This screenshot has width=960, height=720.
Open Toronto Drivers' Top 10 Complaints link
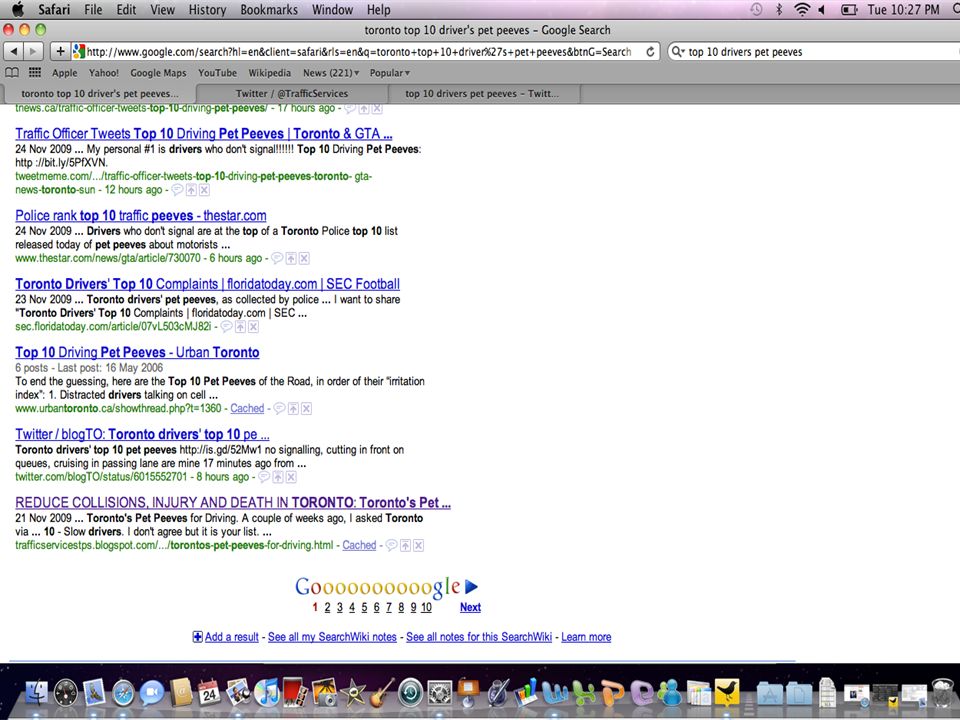click(208, 284)
